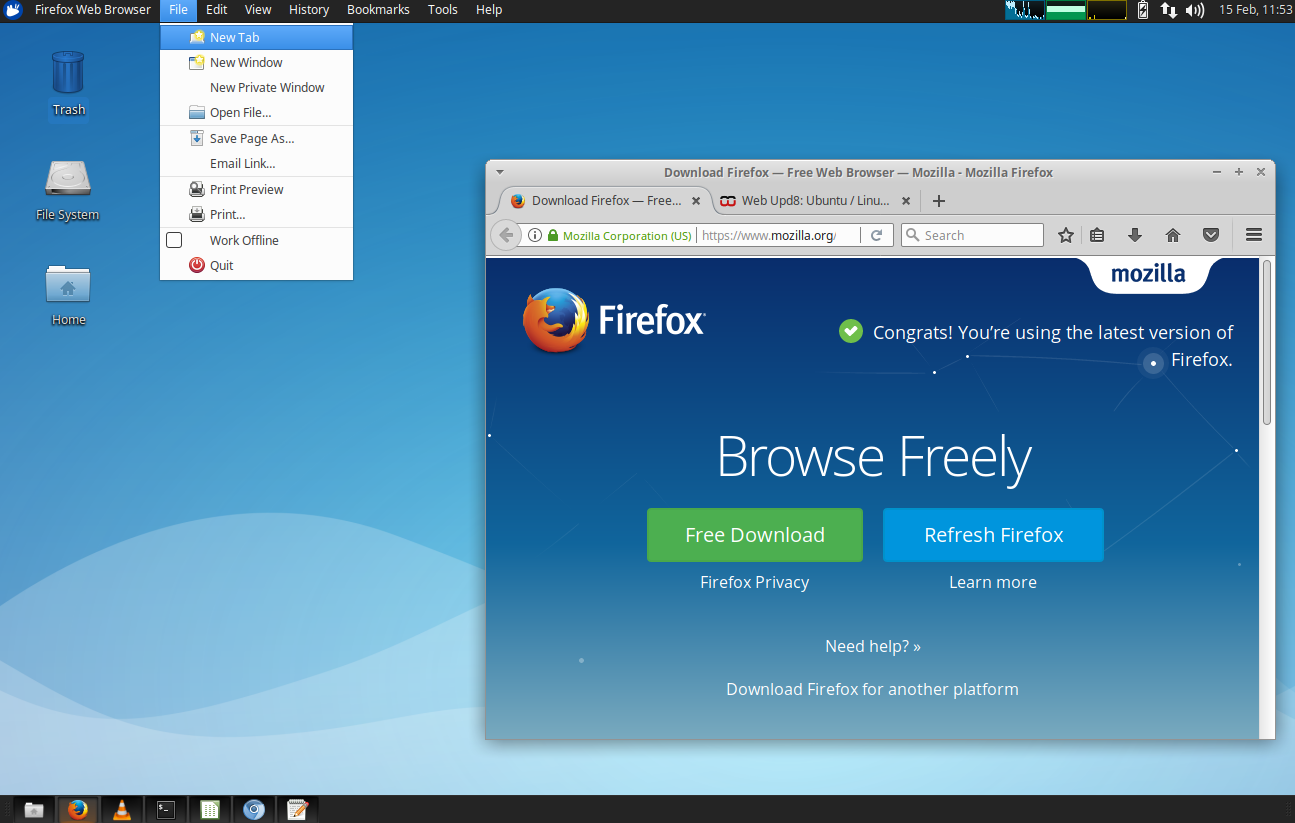This screenshot has height=823, width=1295.
Task: Click the green padlock security icon
Action: [x=552, y=235]
